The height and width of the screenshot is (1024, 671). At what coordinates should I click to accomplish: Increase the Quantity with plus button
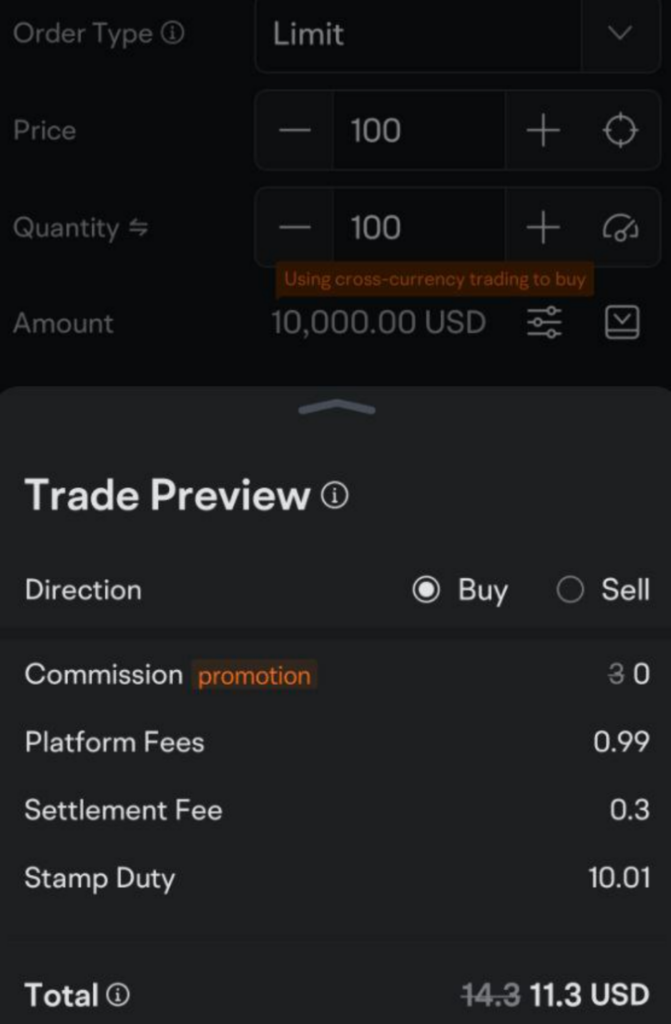point(543,228)
